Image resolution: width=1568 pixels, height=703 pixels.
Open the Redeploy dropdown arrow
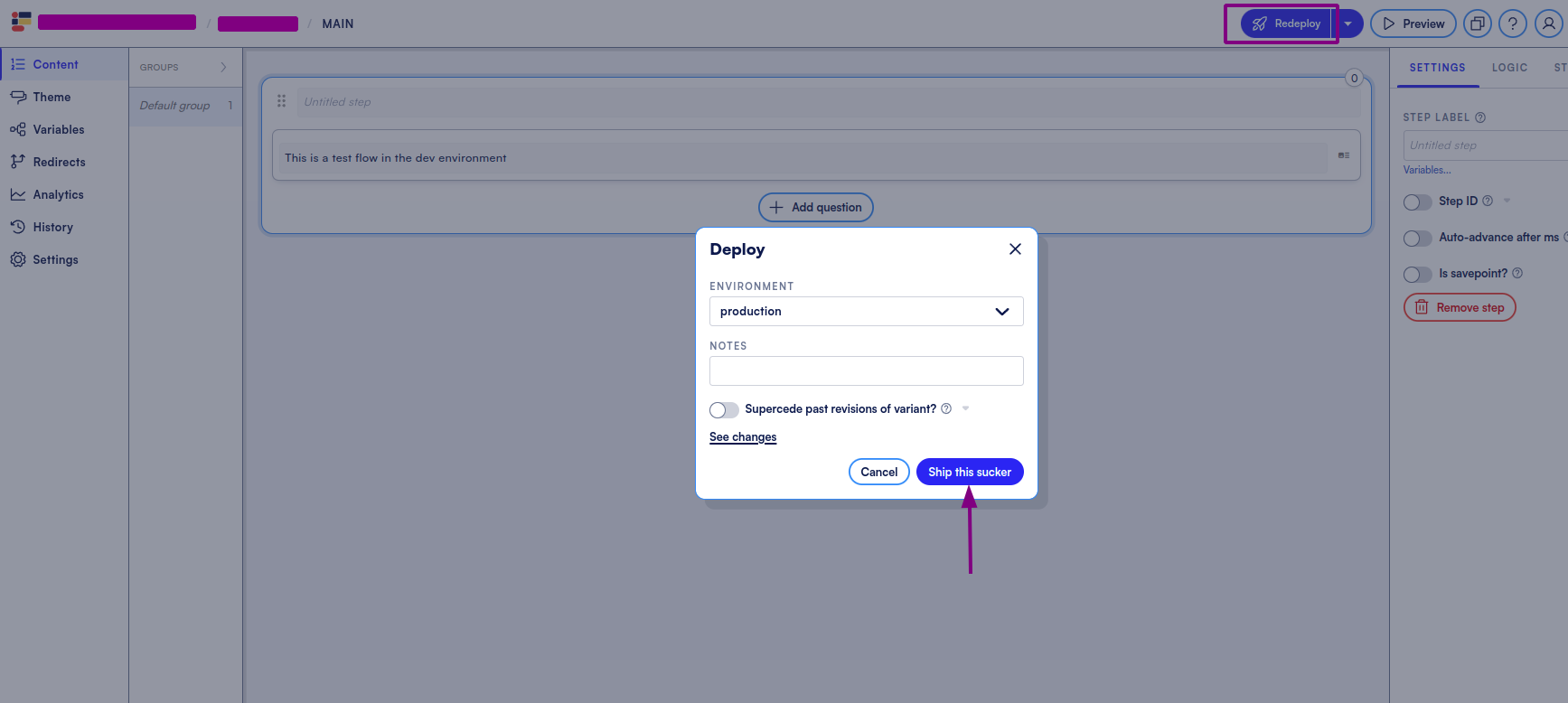1347,23
